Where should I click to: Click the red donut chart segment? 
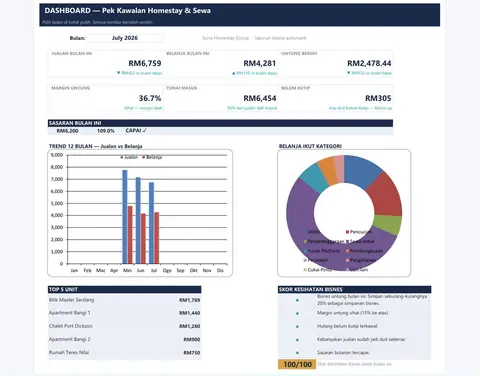(386, 195)
